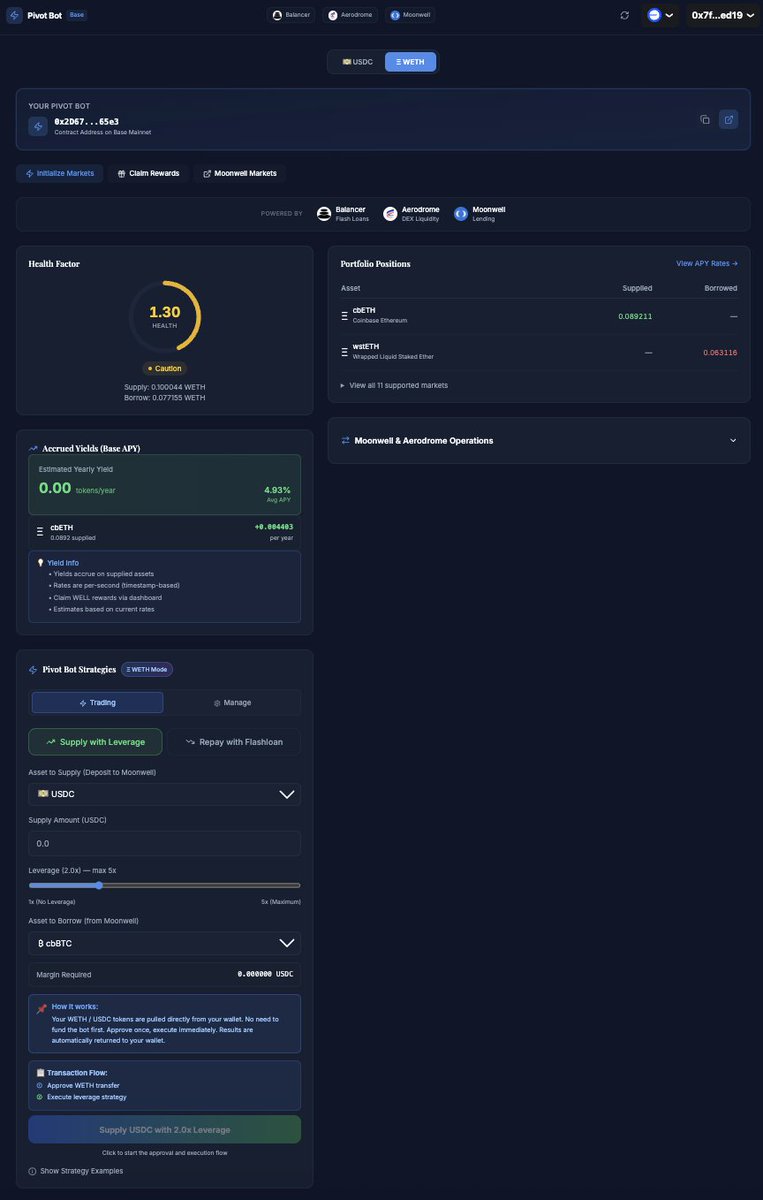The width and height of the screenshot is (763, 1200).
Task: Click Margin Required value 0.000000 USDC
Action: pos(265,974)
